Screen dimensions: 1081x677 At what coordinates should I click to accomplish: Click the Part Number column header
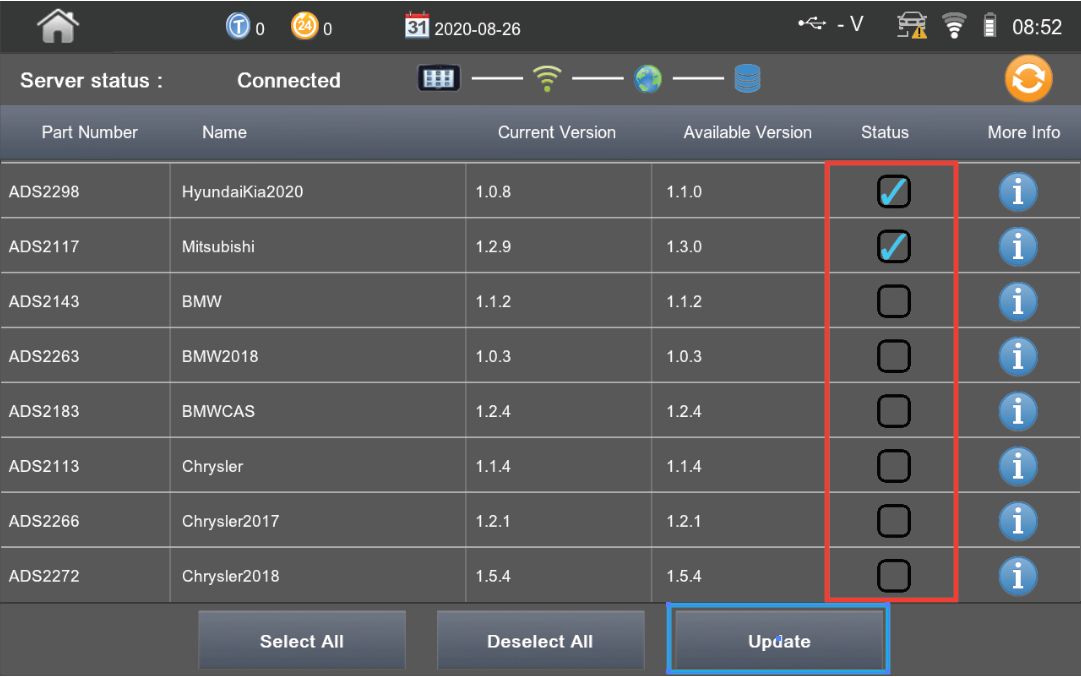pyautogui.click(x=89, y=133)
